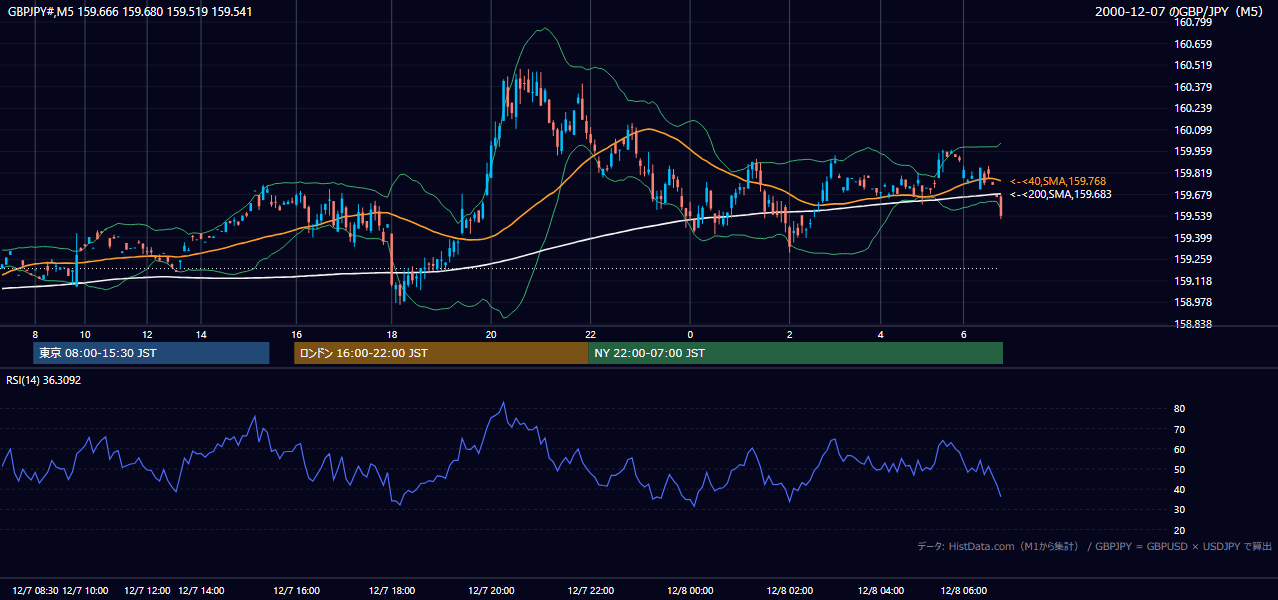
Task: Click hour label 8 under the price chart
Action: pyautogui.click(x=35, y=334)
